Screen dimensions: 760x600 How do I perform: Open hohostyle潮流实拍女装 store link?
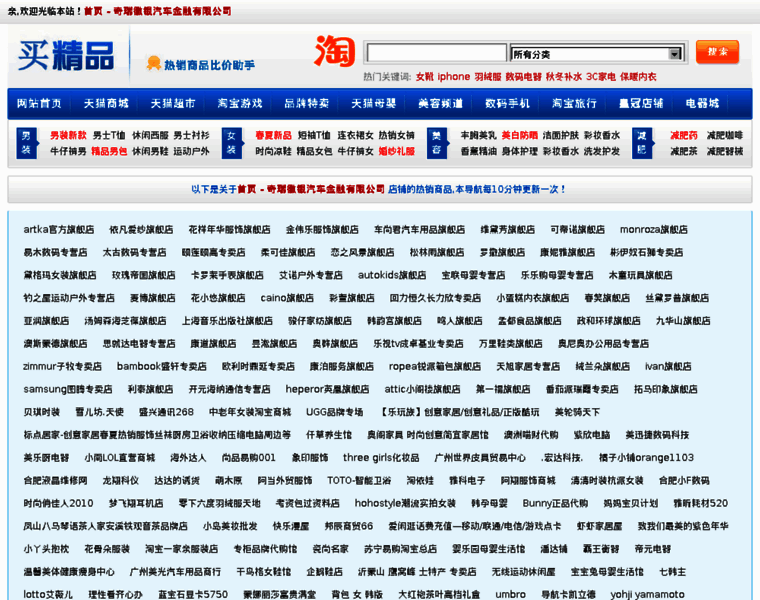(x=405, y=503)
